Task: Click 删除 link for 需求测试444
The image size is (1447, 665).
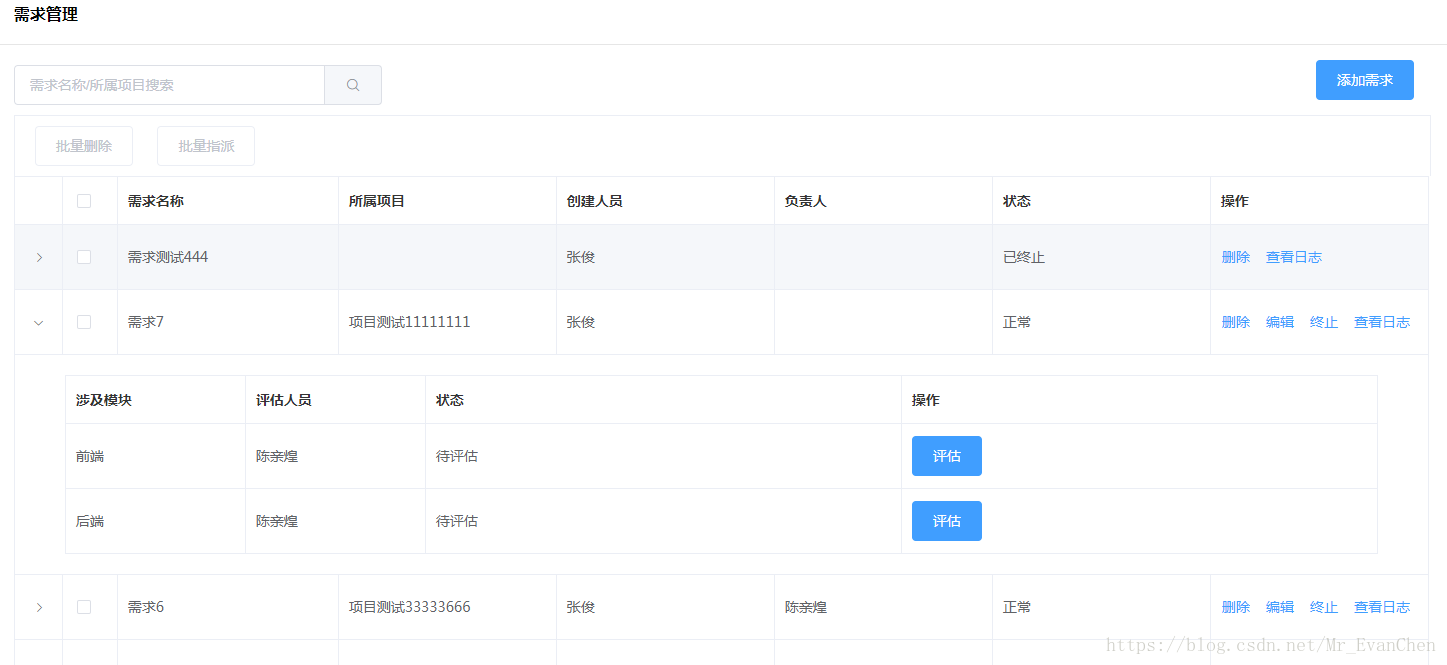Action: click(x=1236, y=257)
